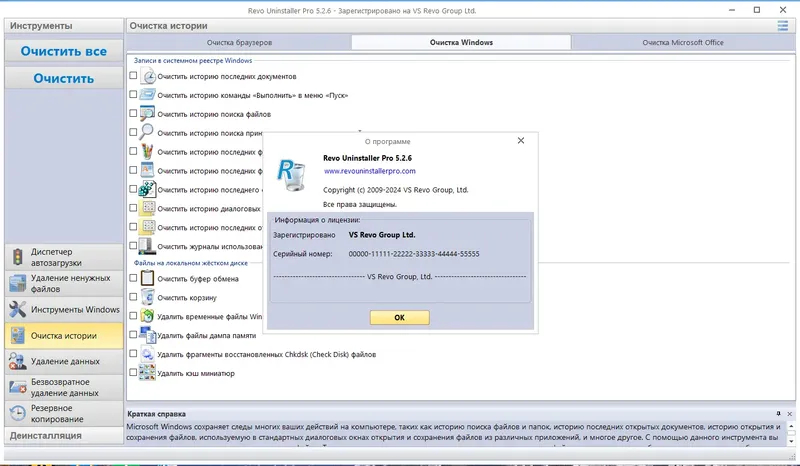The width and height of the screenshot is (800, 466).
Task: Click the Revo Uninstaller logo in About dialog
Action: tap(291, 175)
